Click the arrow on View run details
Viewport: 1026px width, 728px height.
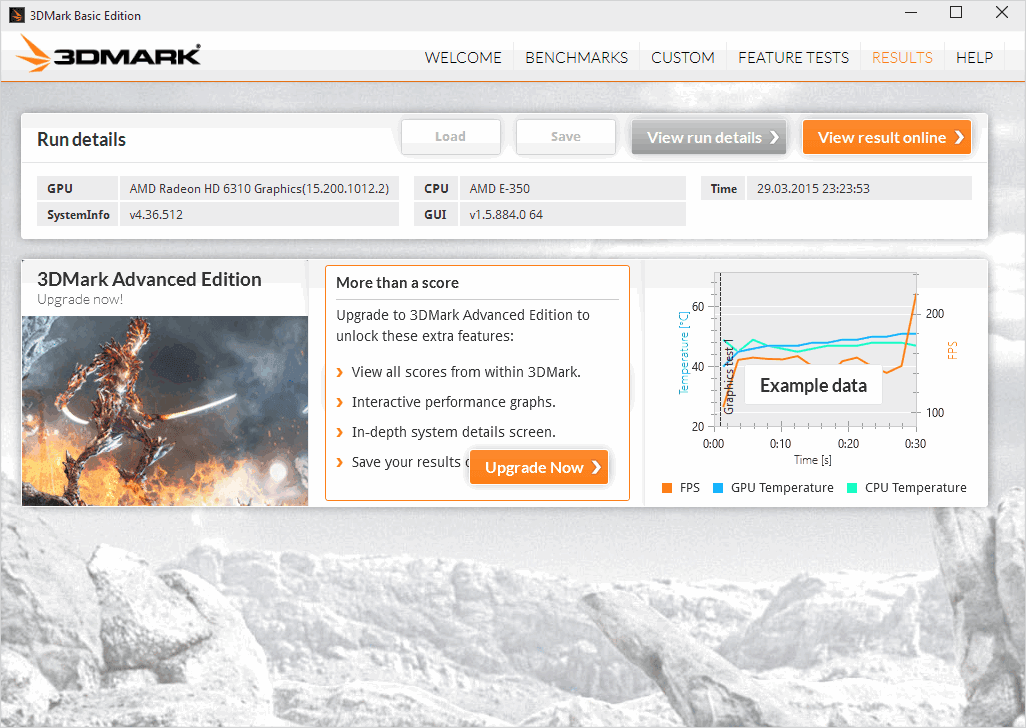pos(774,137)
